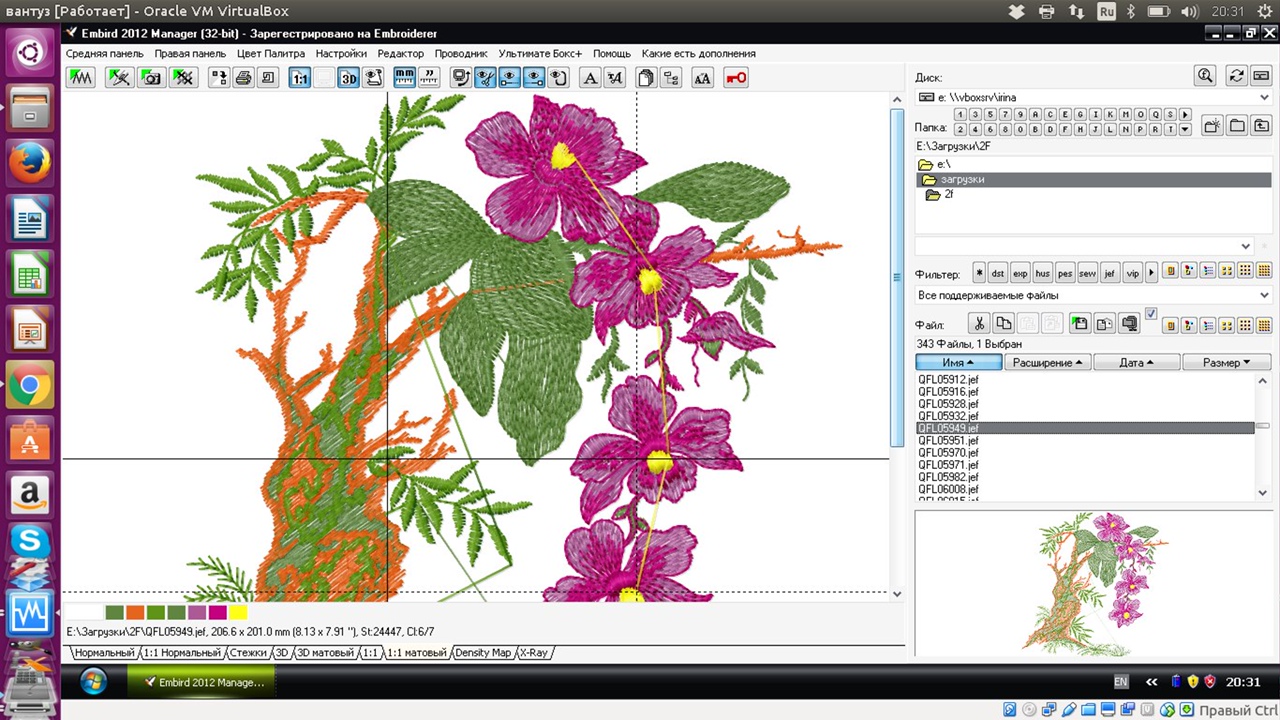The width and height of the screenshot is (1280, 720).
Task: Go up one folder level icon
Action: pyautogui.click(x=1261, y=125)
